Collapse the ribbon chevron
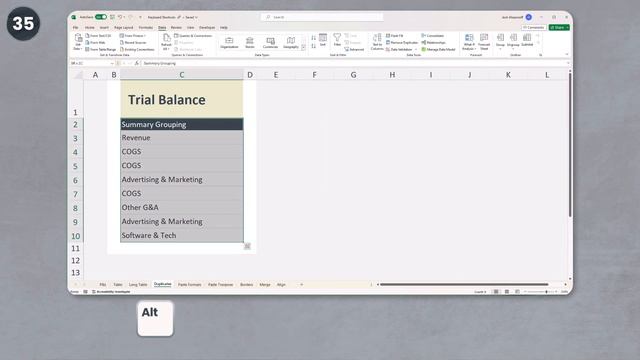The width and height of the screenshot is (640, 360). coord(567,54)
